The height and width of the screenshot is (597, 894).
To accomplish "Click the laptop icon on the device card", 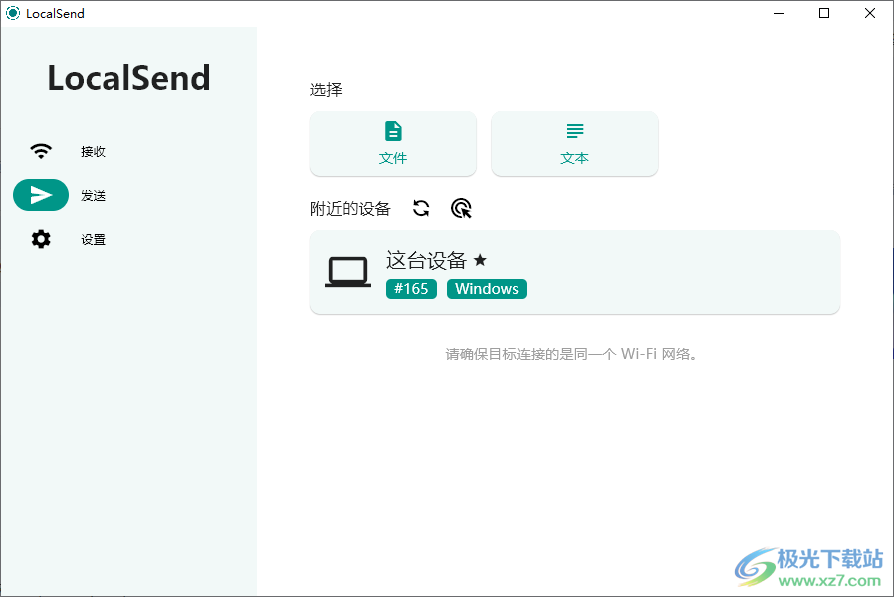I will click(347, 272).
